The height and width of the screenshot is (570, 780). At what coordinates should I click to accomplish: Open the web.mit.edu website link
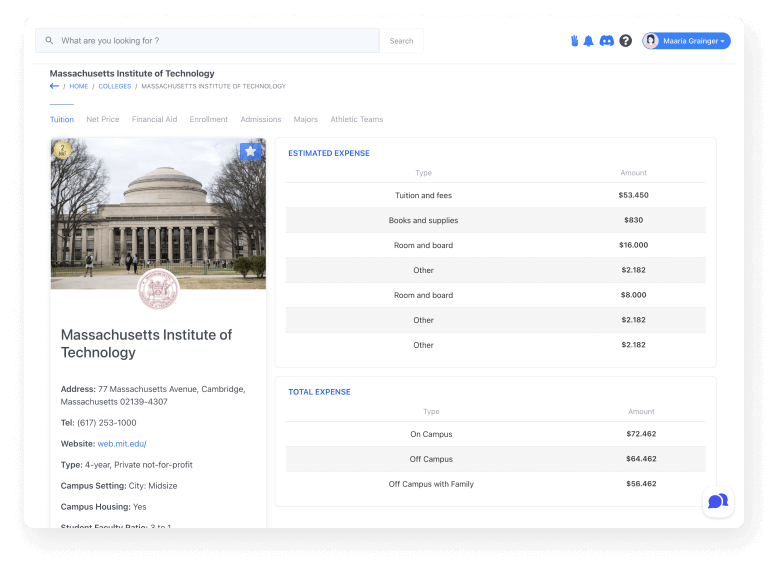(122, 443)
